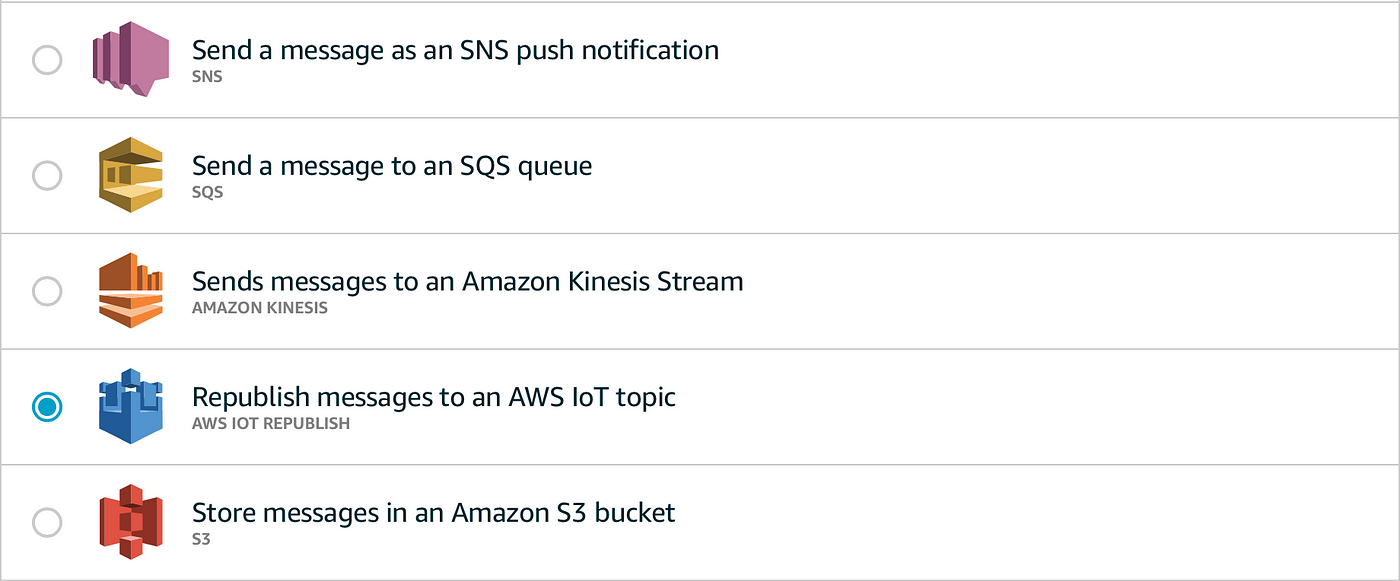
Task: Click 'Send a message to an SQS queue'
Action: click(x=392, y=166)
